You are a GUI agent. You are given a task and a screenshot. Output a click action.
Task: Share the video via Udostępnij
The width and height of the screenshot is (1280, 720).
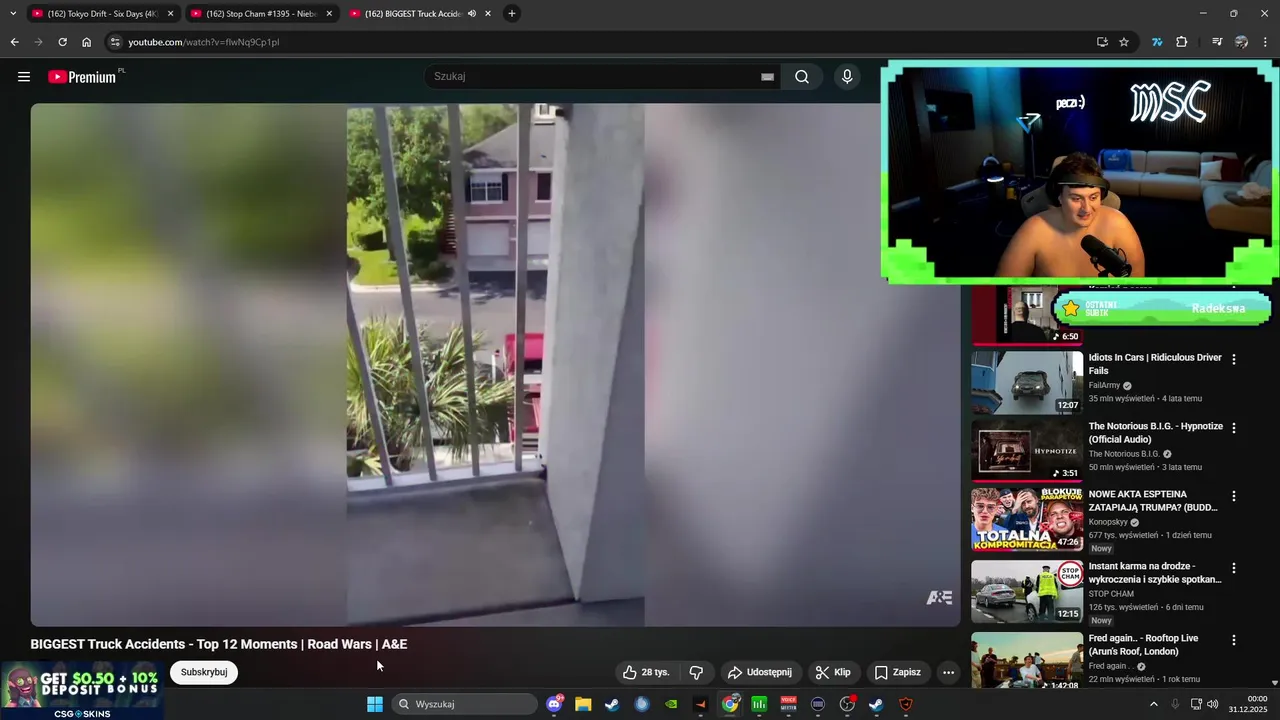click(x=759, y=672)
